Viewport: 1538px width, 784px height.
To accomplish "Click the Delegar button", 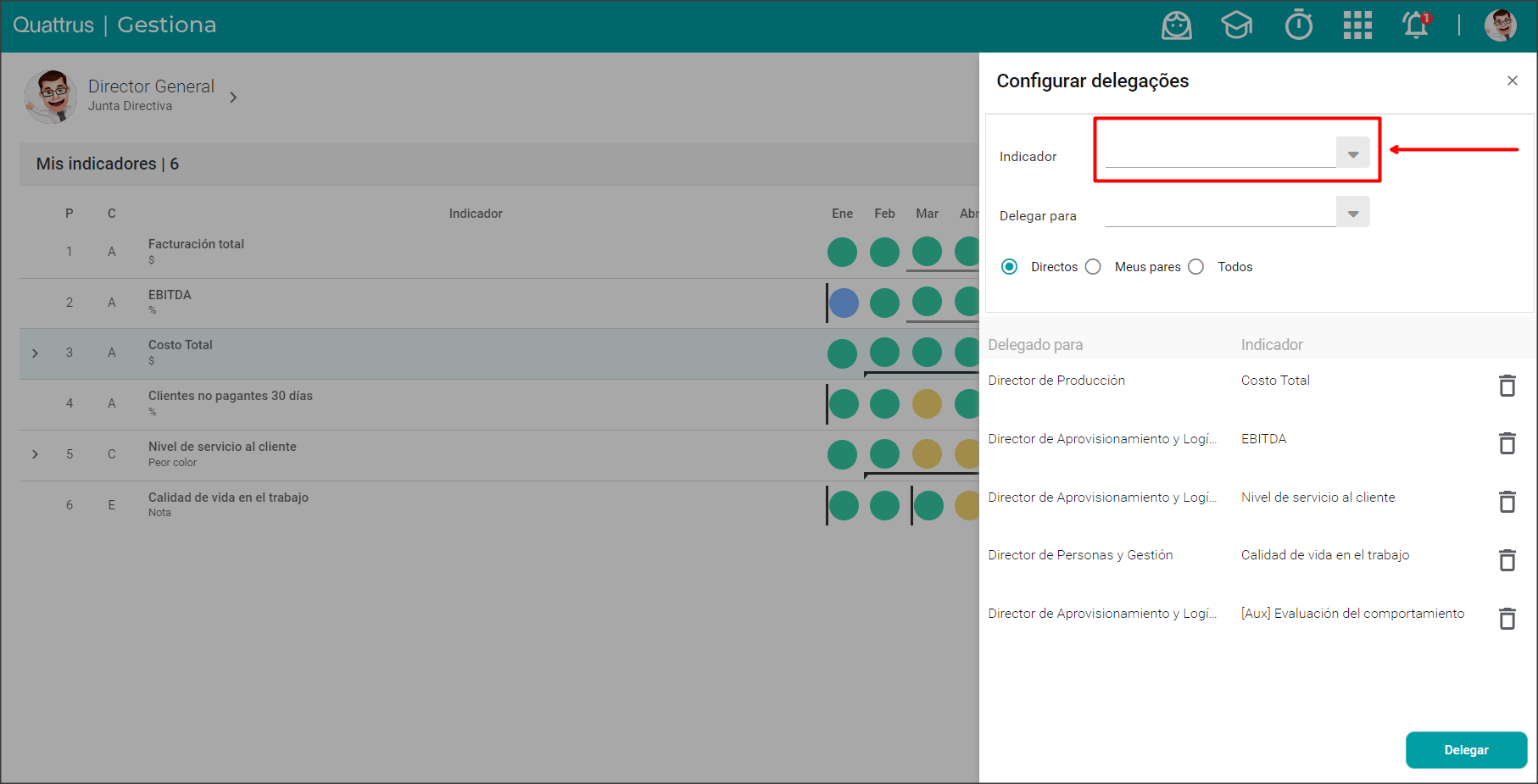I will click(1466, 750).
